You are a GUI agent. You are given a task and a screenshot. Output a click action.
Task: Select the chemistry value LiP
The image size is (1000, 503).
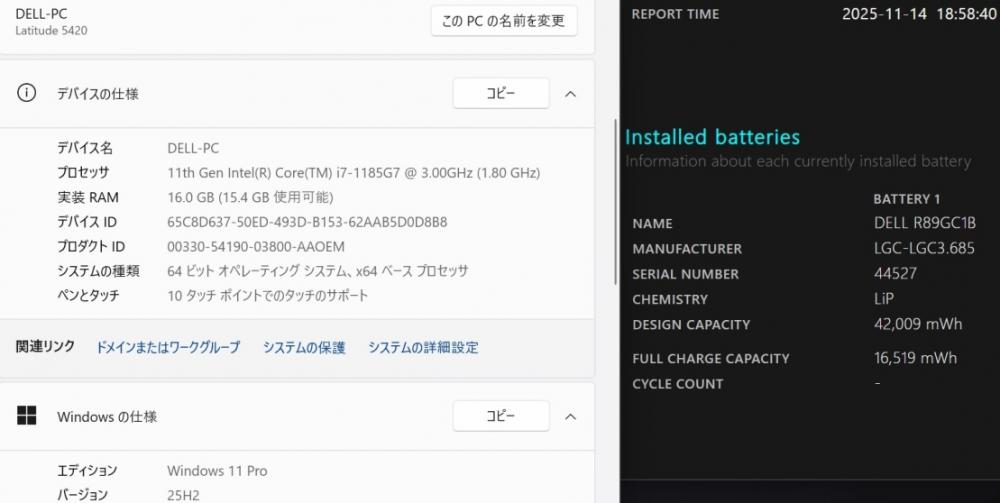(884, 298)
